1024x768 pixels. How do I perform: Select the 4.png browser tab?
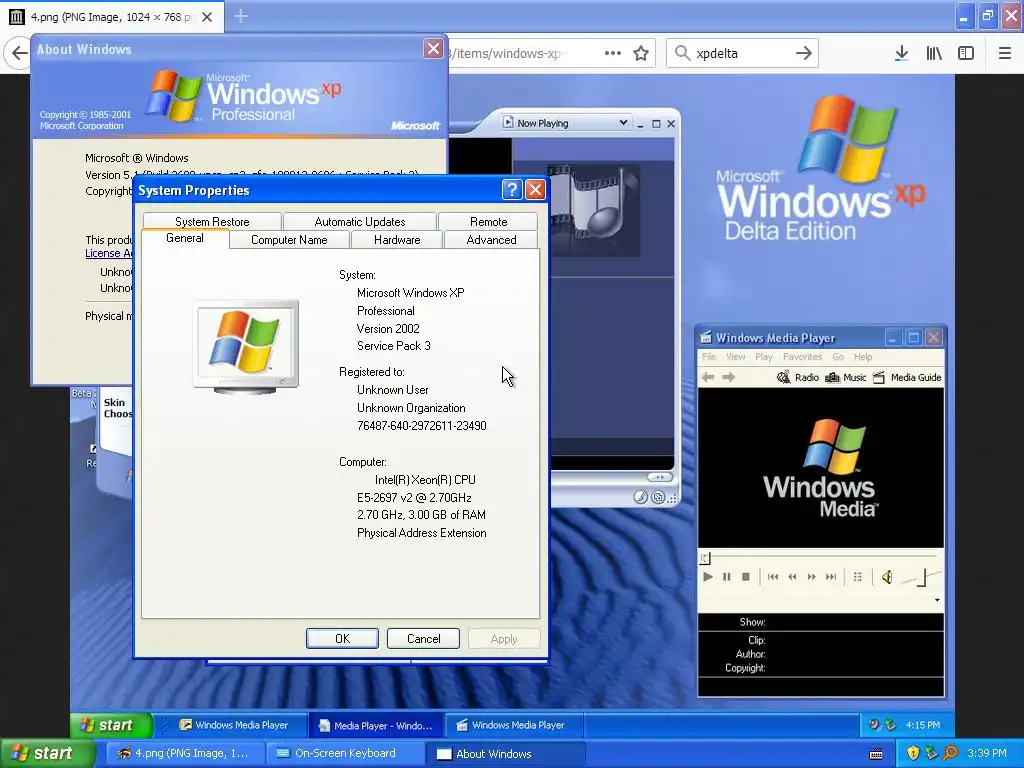(111, 17)
